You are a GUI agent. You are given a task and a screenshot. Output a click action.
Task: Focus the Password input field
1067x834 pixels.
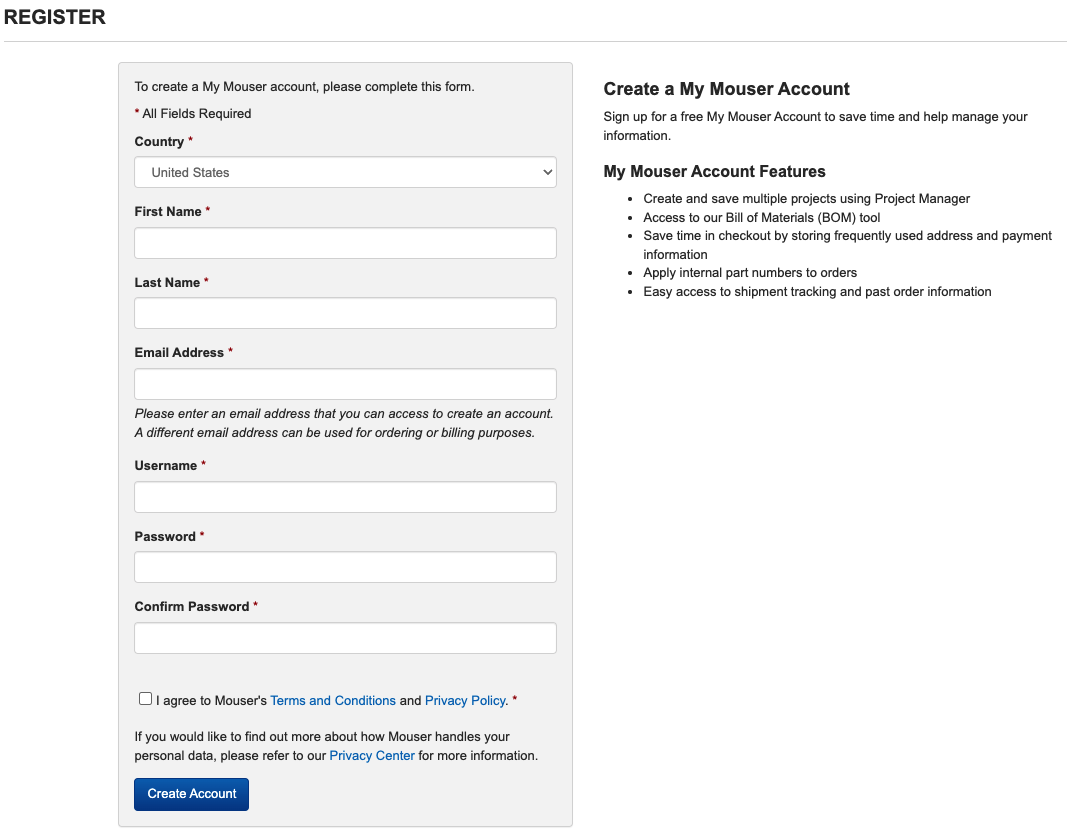coord(345,567)
